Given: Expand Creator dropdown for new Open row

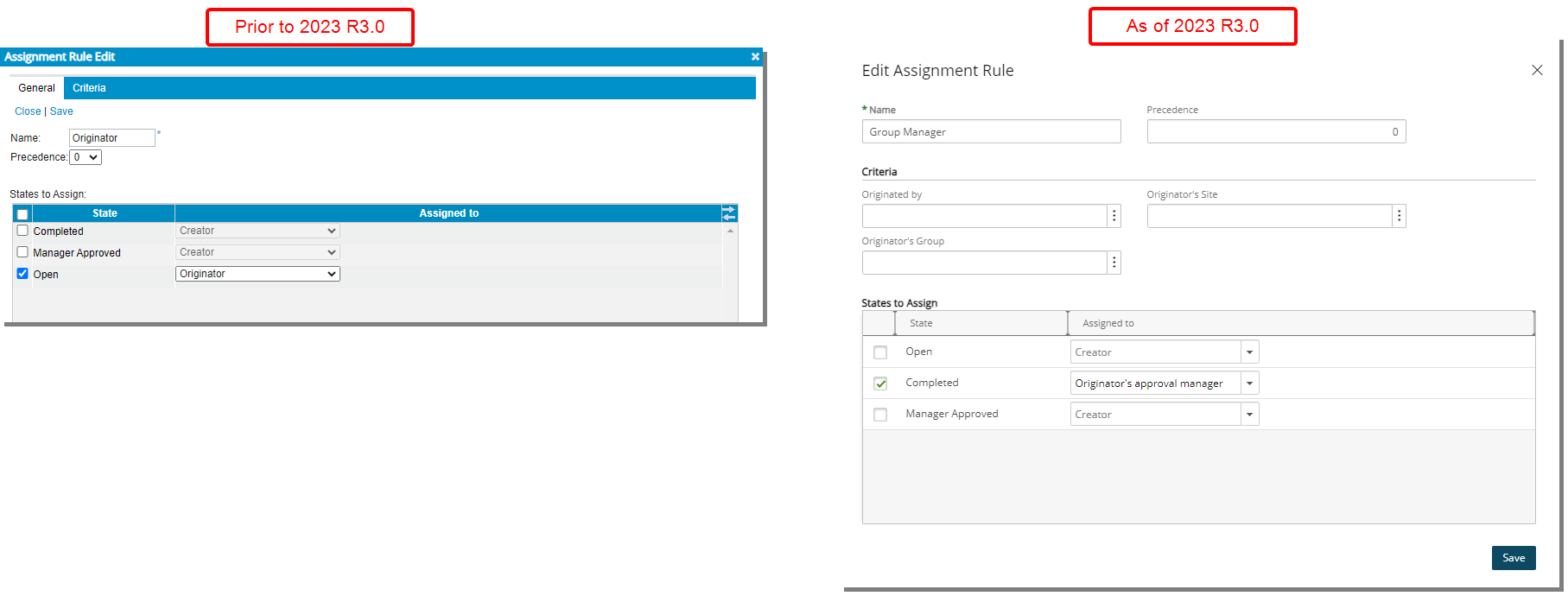Looking at the screenshot, I should 1250,352.
